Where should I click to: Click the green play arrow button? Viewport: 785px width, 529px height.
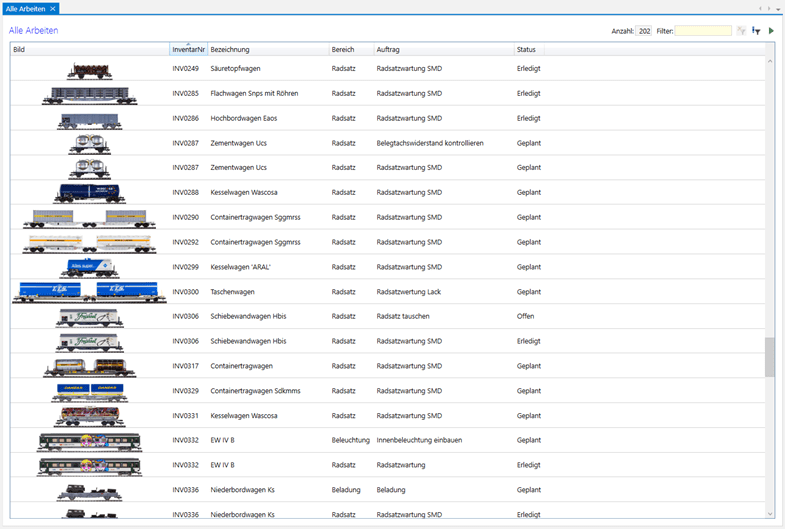tap(771, 31)
